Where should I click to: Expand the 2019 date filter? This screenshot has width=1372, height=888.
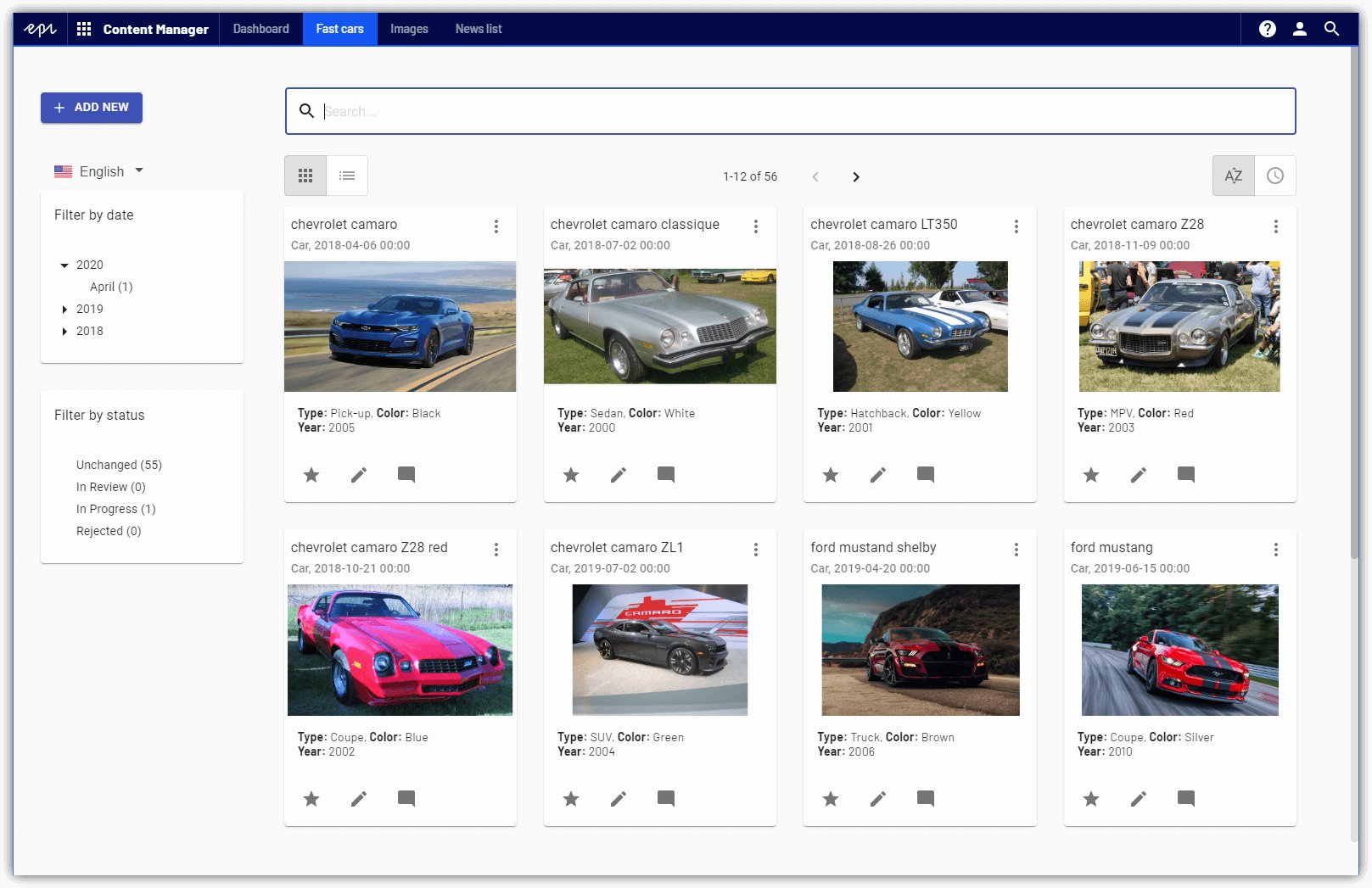tap(64, 310)
